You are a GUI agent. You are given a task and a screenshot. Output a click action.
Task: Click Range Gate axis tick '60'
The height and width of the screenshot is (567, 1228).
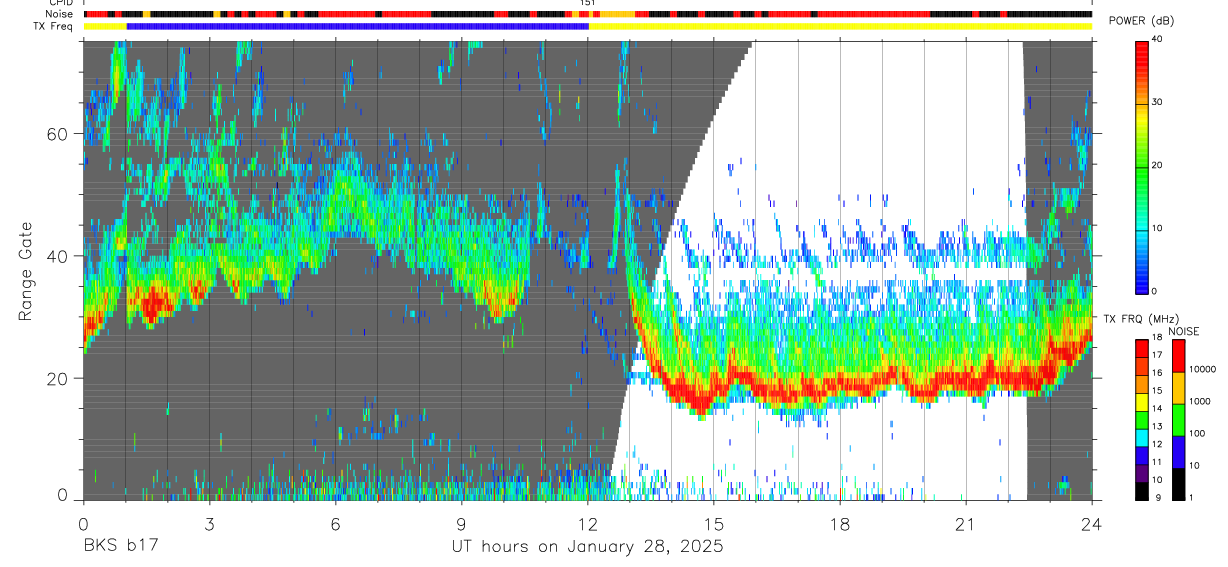57,134
